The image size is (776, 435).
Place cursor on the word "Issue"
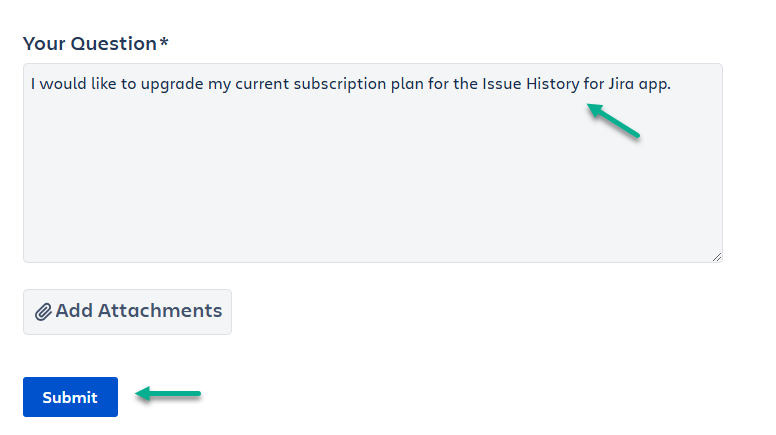click(502, 84)
